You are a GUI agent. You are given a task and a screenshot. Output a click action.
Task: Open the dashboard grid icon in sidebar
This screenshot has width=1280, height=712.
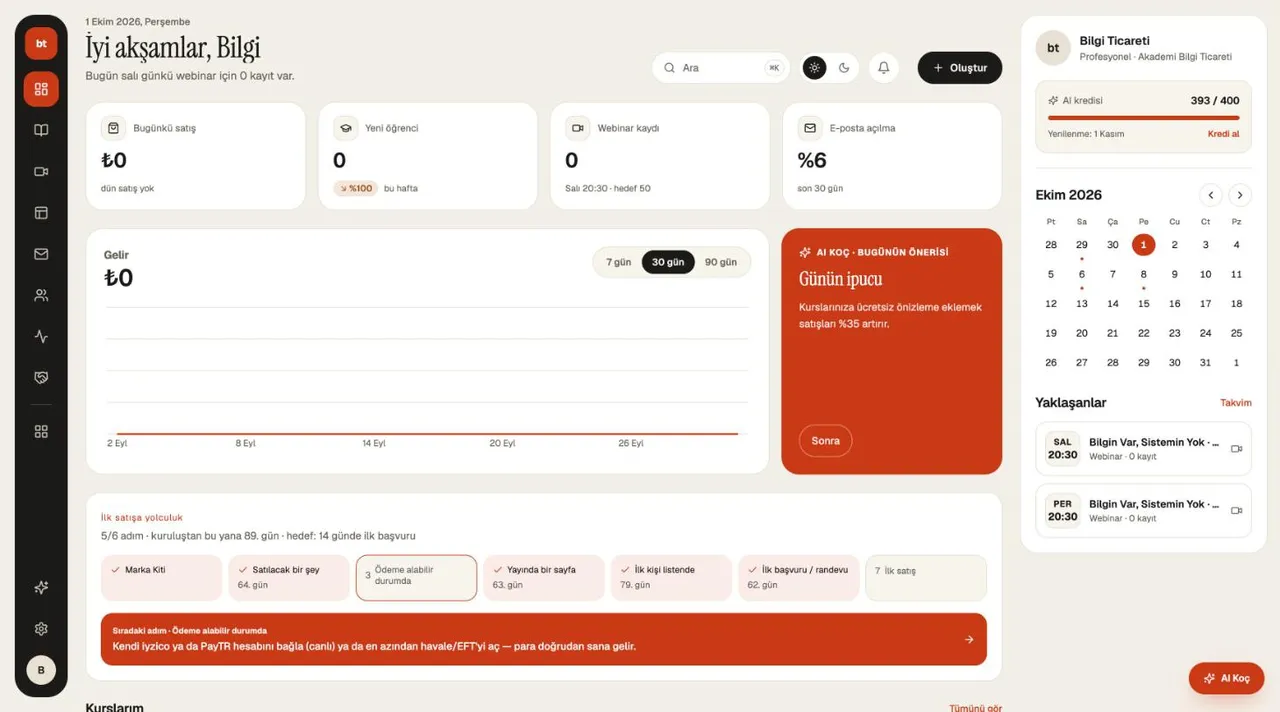(41, 89)
